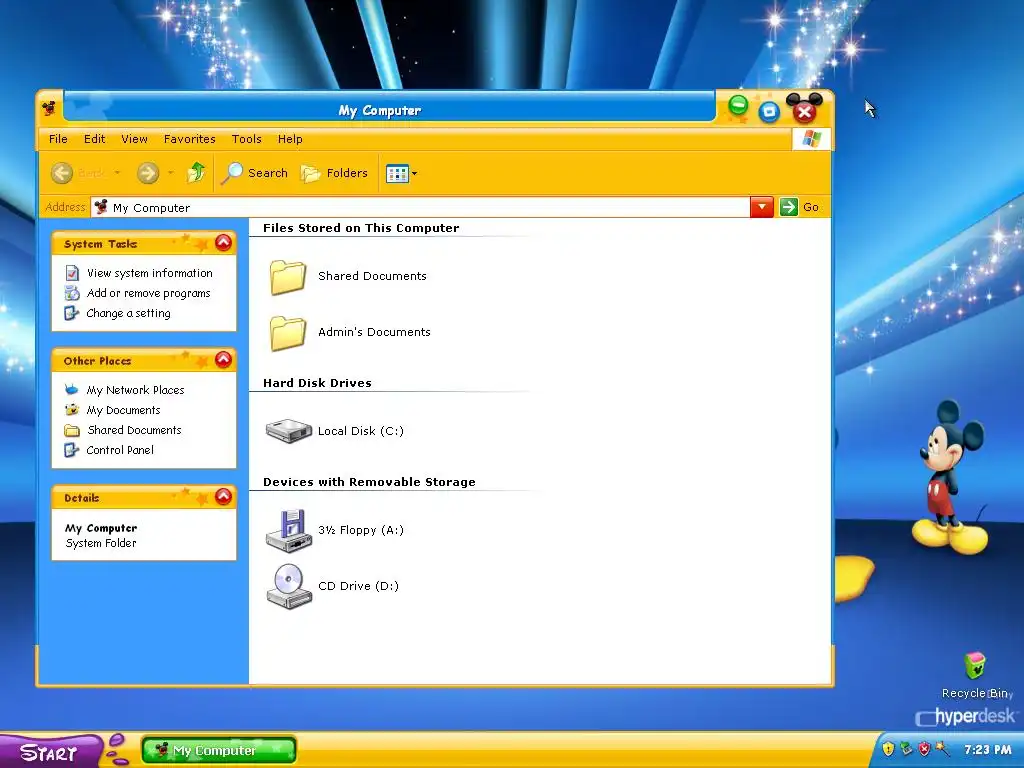Close the My Computer window
This screenshot has height=768, width=1024.
click(x=804, y=112)
